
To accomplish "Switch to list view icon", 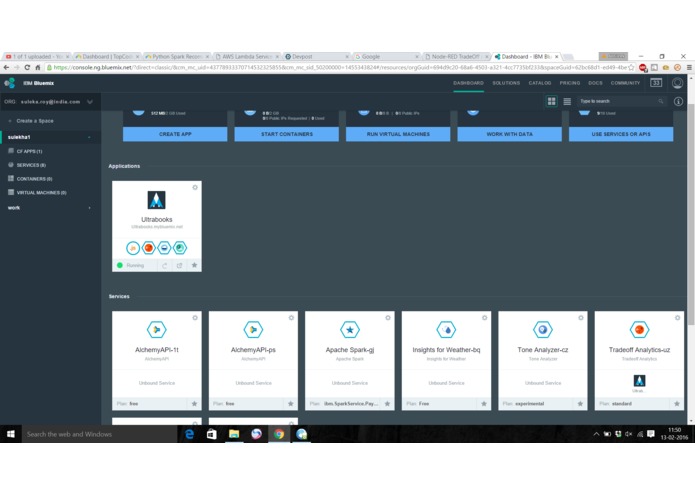I will (567, 101).
